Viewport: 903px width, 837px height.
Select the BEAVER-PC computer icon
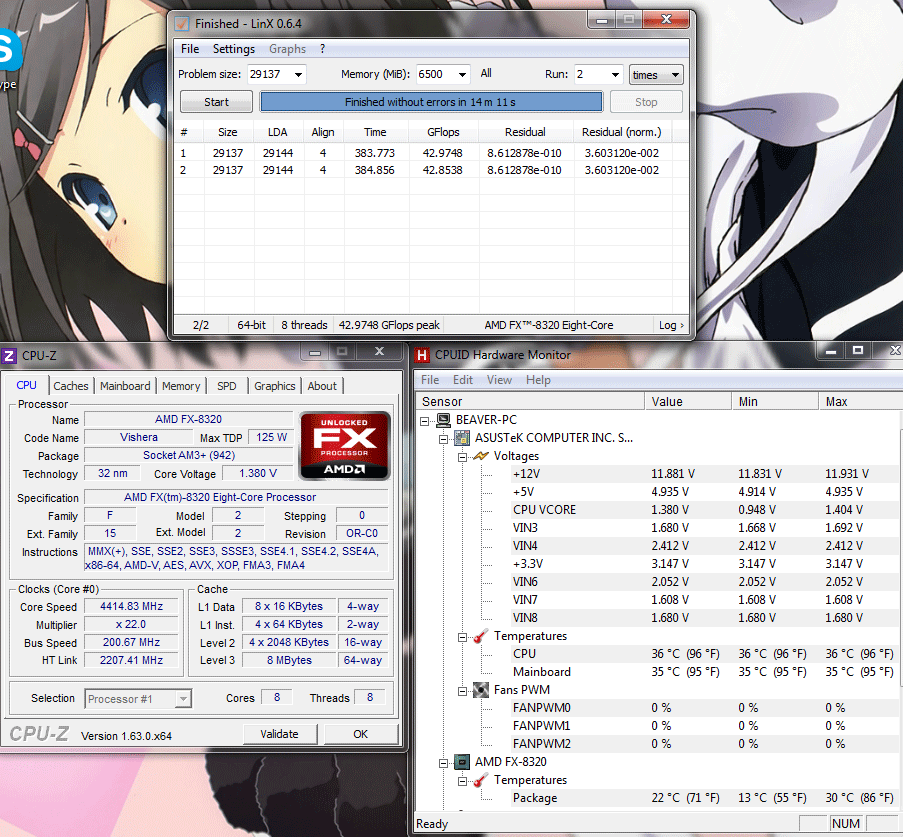[x=443, y=420]
